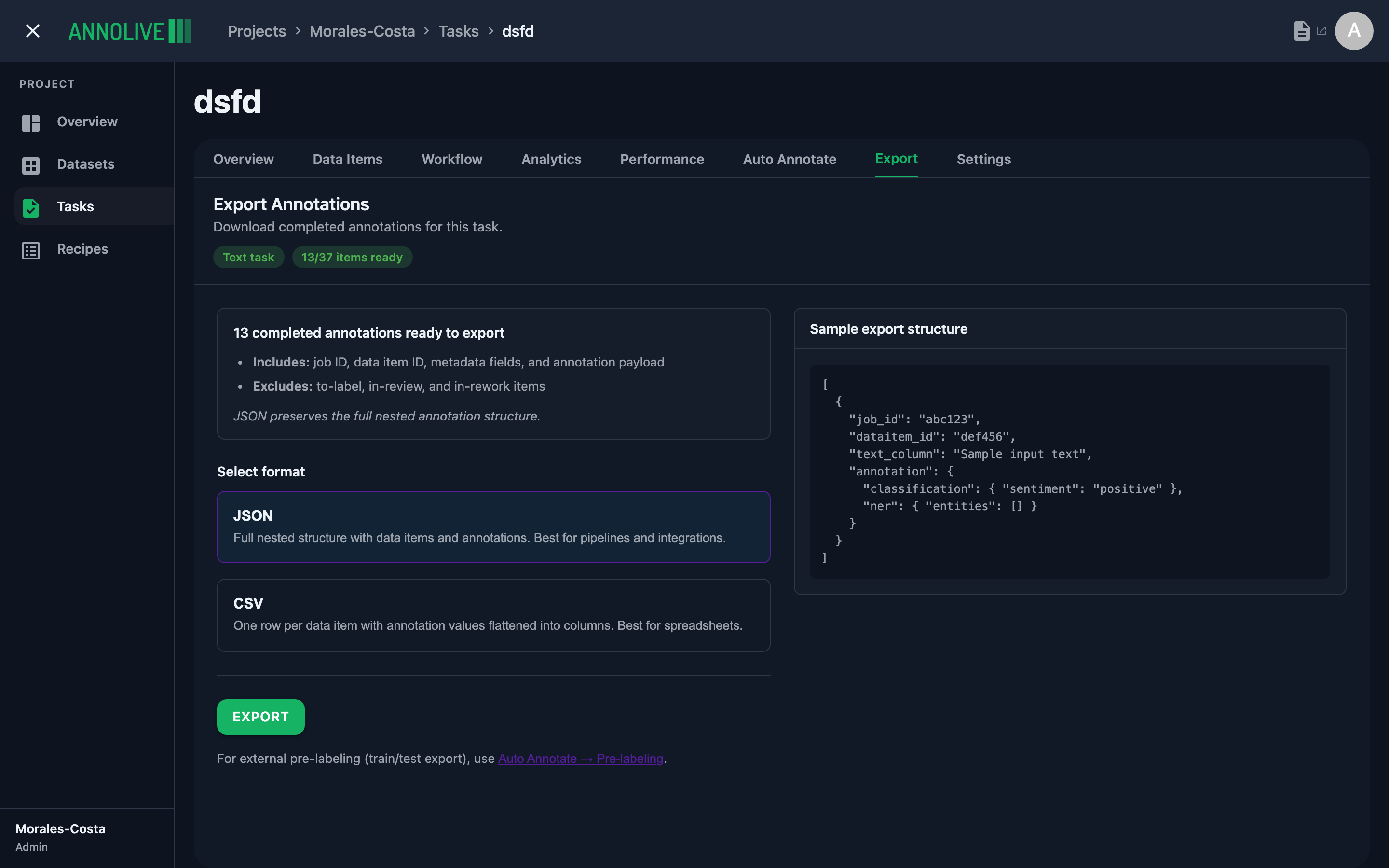
Task: Click the Datasets grid icon
Action: (31, 165)
